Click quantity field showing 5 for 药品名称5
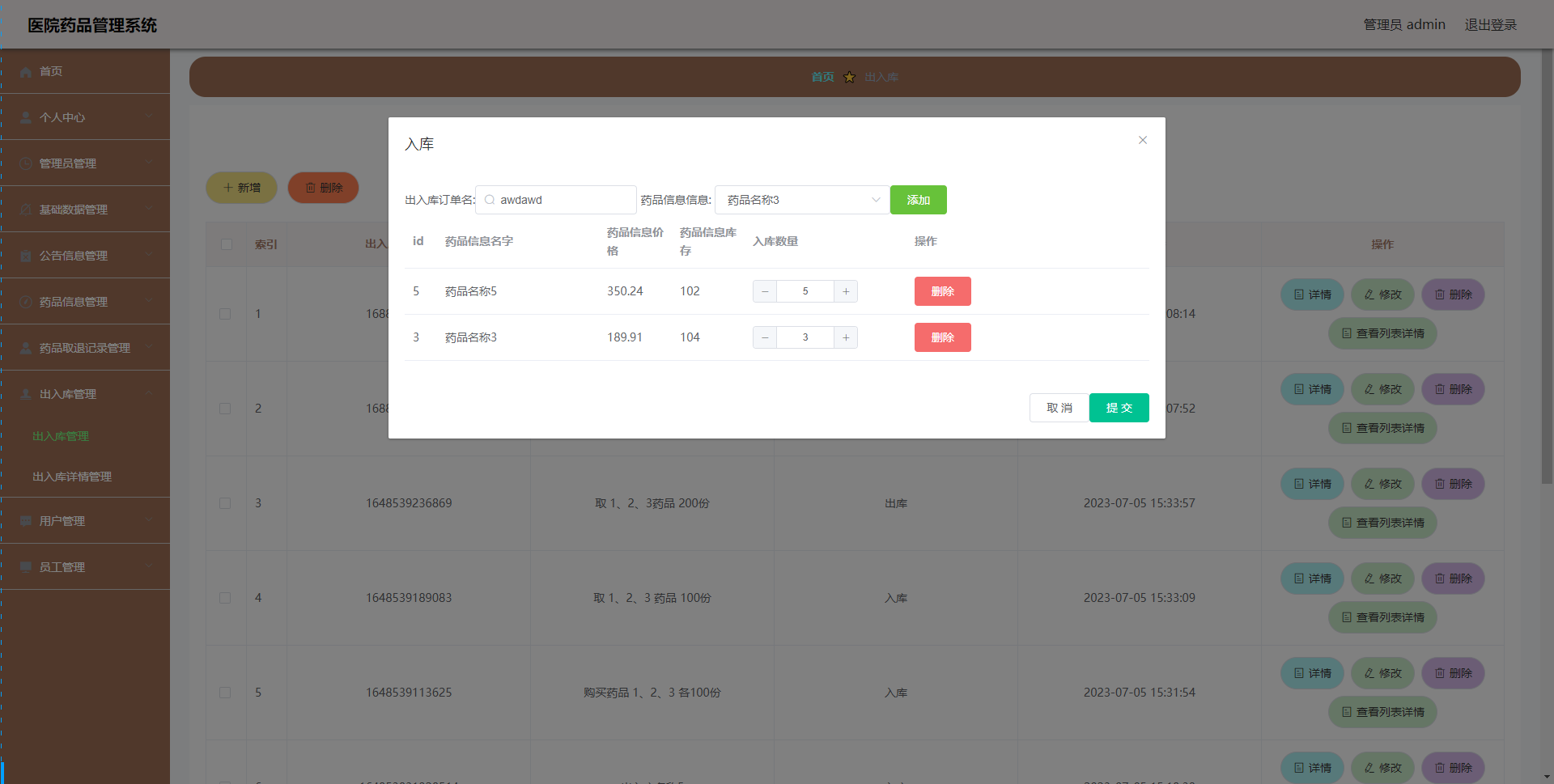Image resolution: width=1554 pixels, height=784 pixels. point(805,291)
